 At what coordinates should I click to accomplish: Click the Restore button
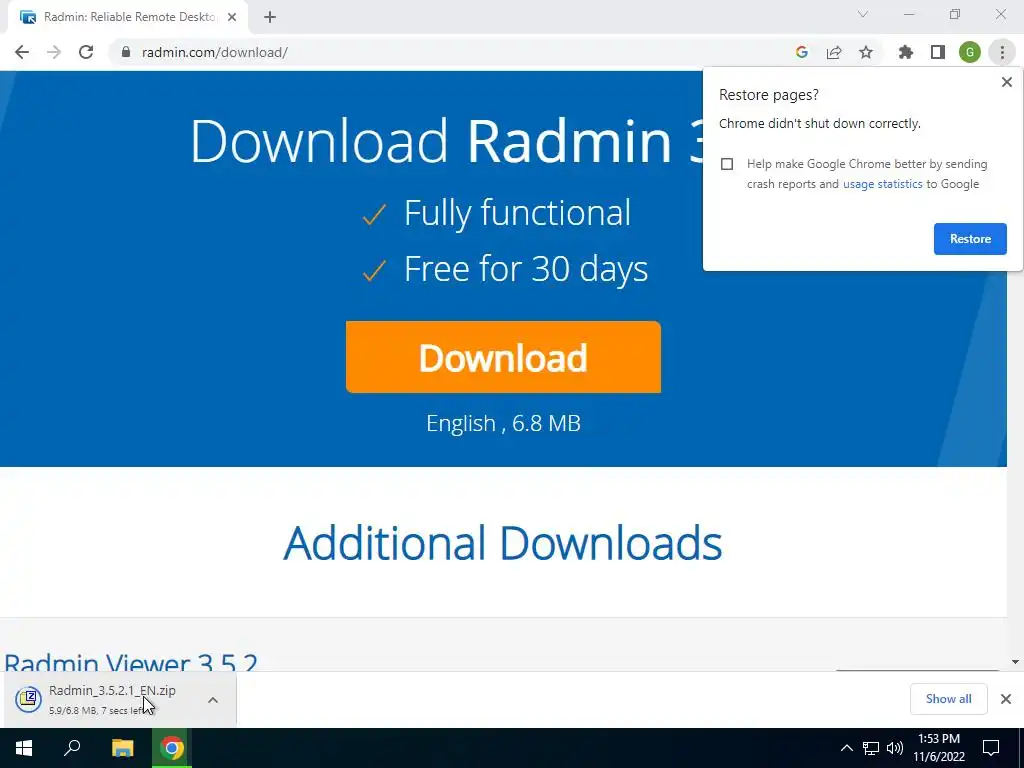[970, 239]
